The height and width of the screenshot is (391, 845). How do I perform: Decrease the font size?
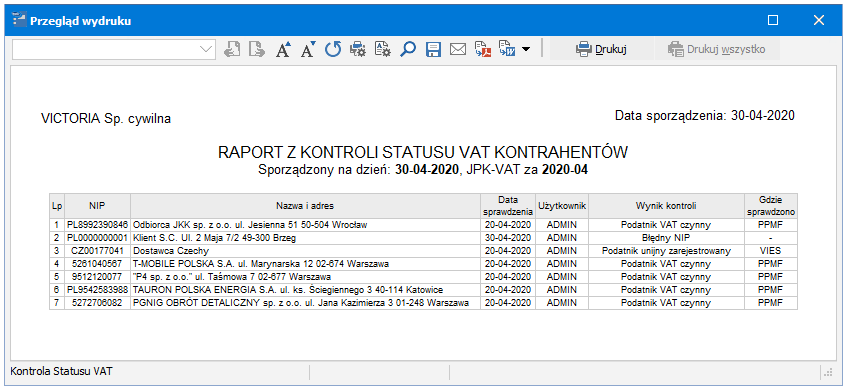pyautogui.click(x=308, y=50)
